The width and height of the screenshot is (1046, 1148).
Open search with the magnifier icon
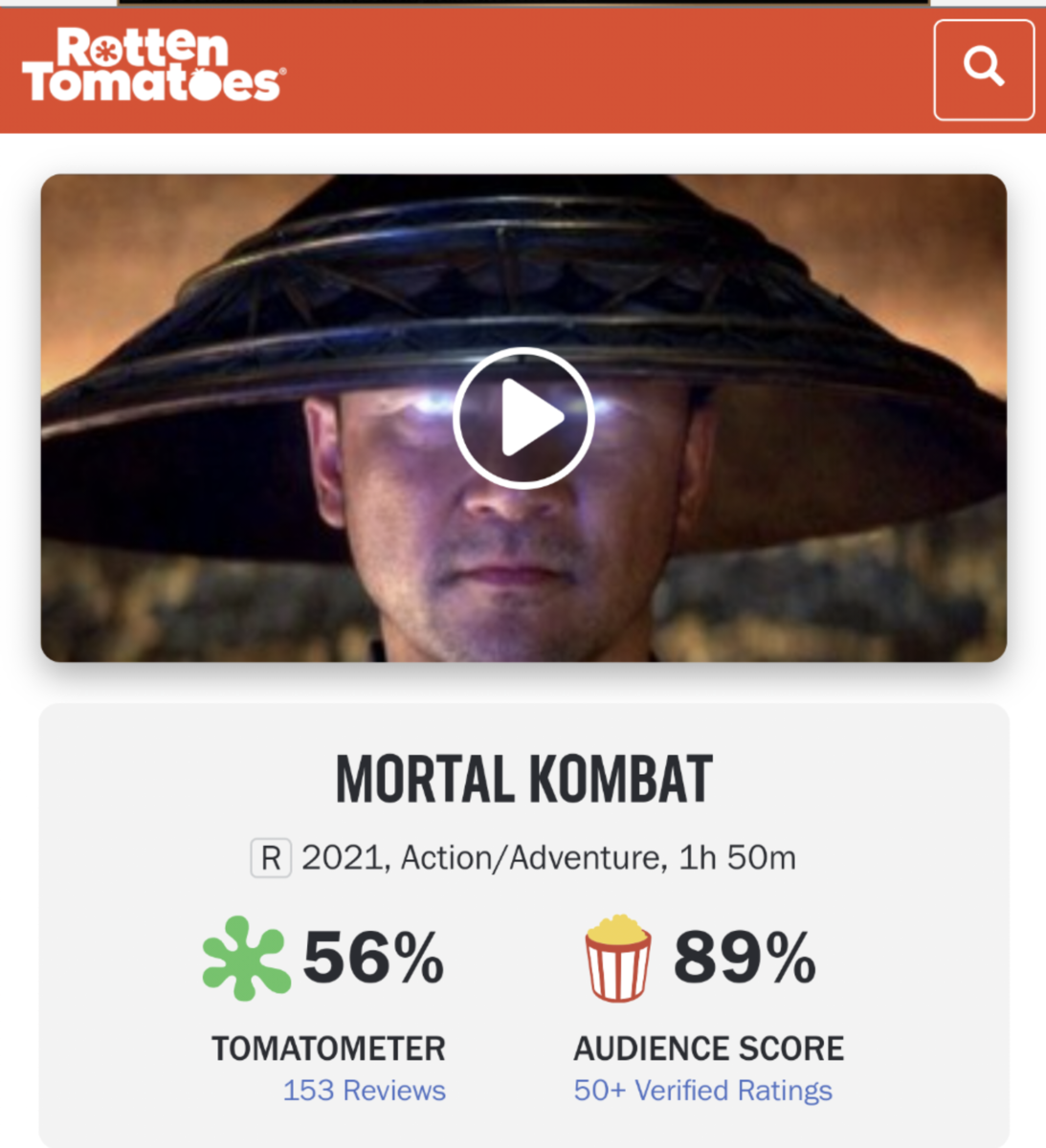coord(984,70)
